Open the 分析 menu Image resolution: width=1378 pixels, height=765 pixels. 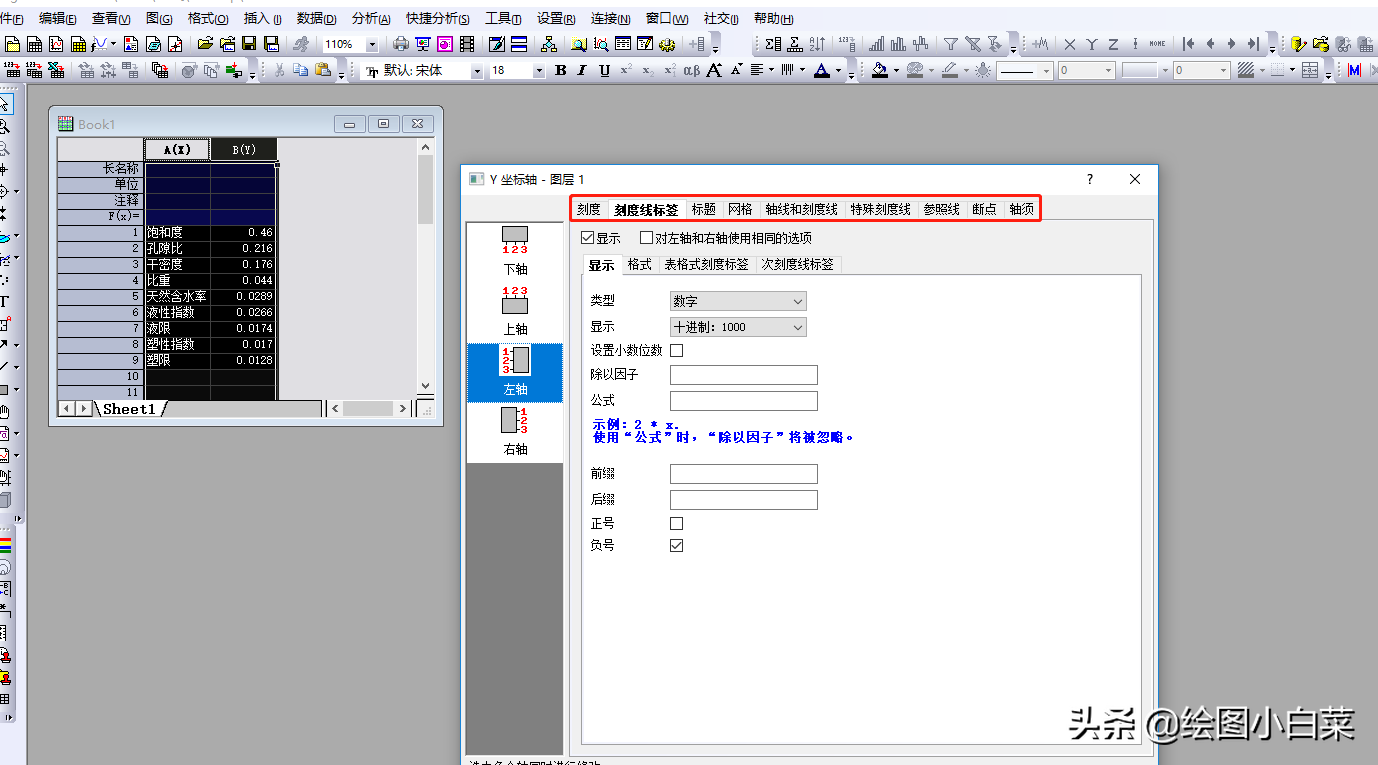click(x=371, y=18)
